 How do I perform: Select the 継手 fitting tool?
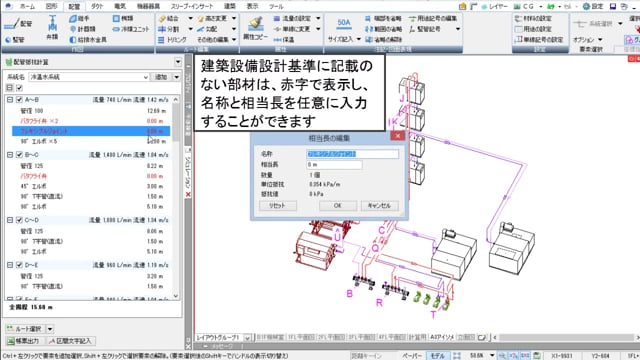click(x=79, y=18)
